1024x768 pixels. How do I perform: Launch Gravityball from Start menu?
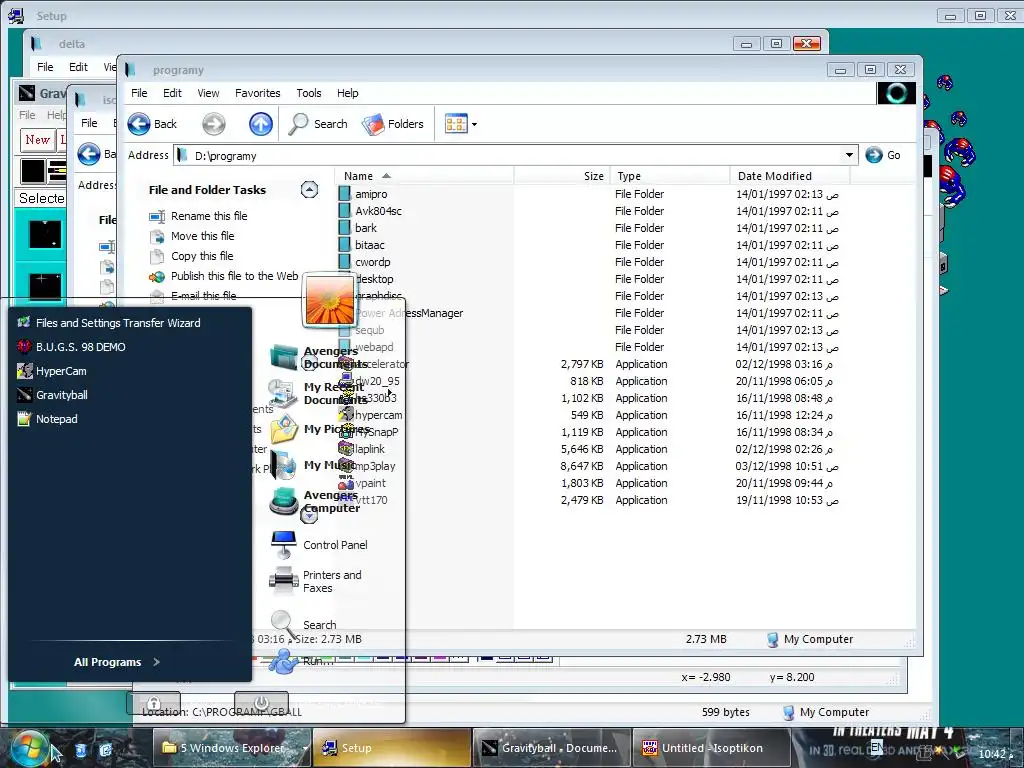coord(53,395)
